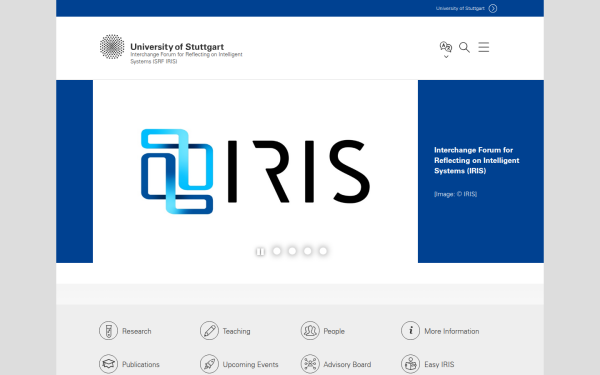Click the University of Stuttgart header title
The width and height of the screenshot is (600, 375).
coord(177,47)
